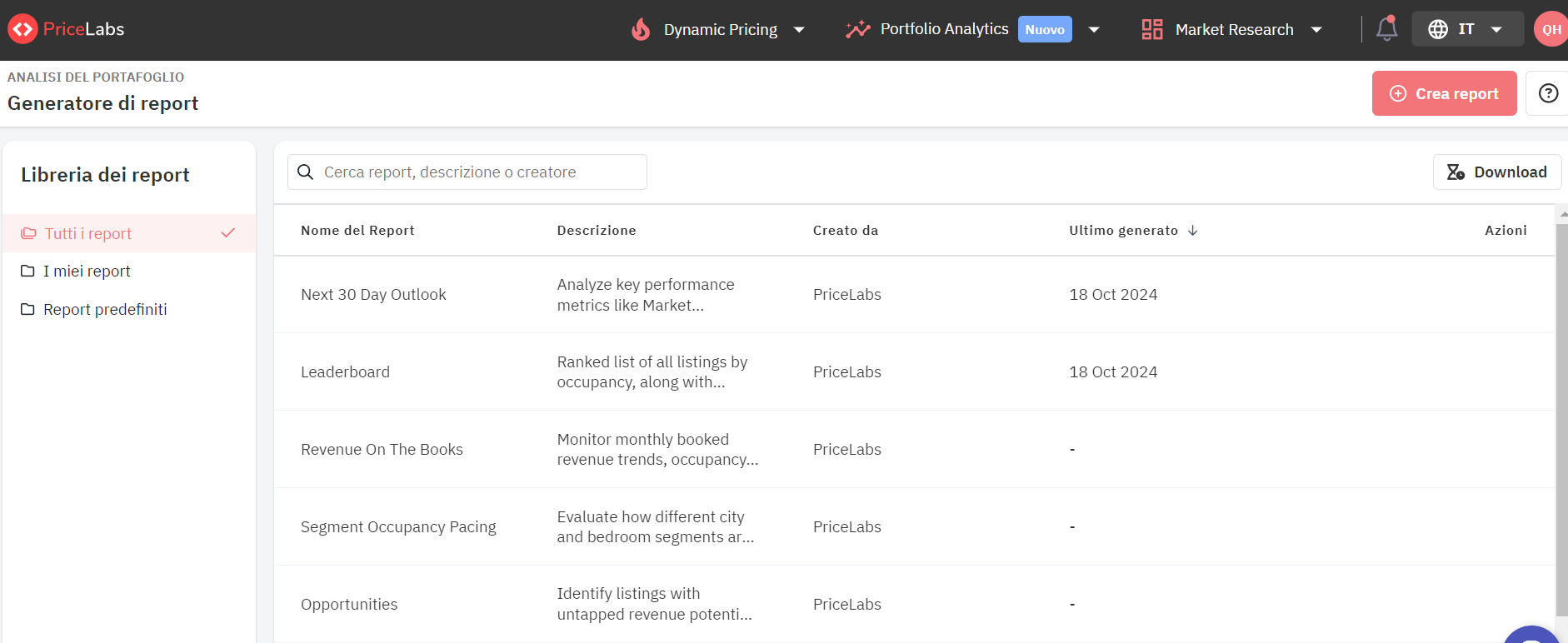Open the Segment Occupancy Pacing report

coord(398,527)
